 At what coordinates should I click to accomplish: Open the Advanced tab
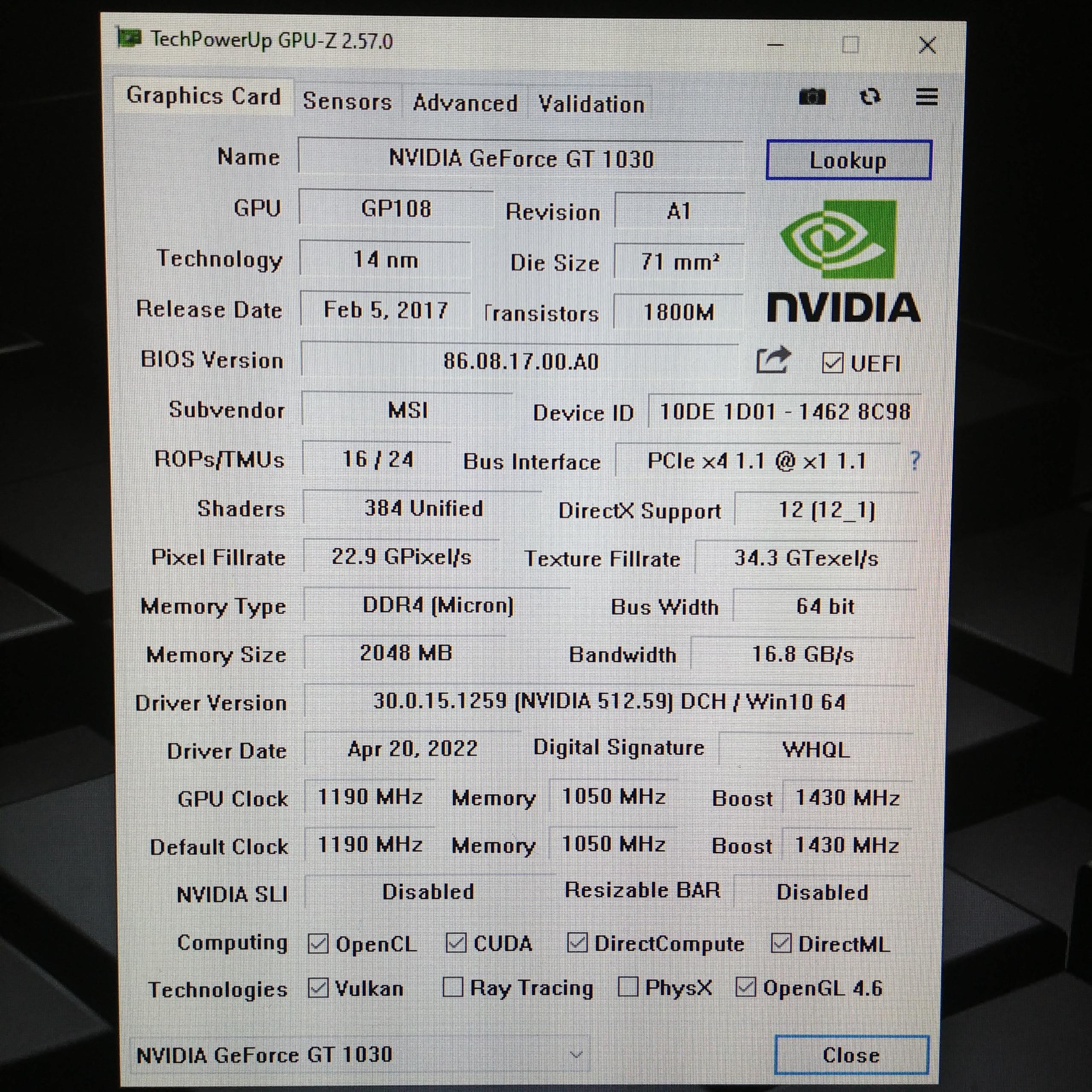tap(465, 103)
